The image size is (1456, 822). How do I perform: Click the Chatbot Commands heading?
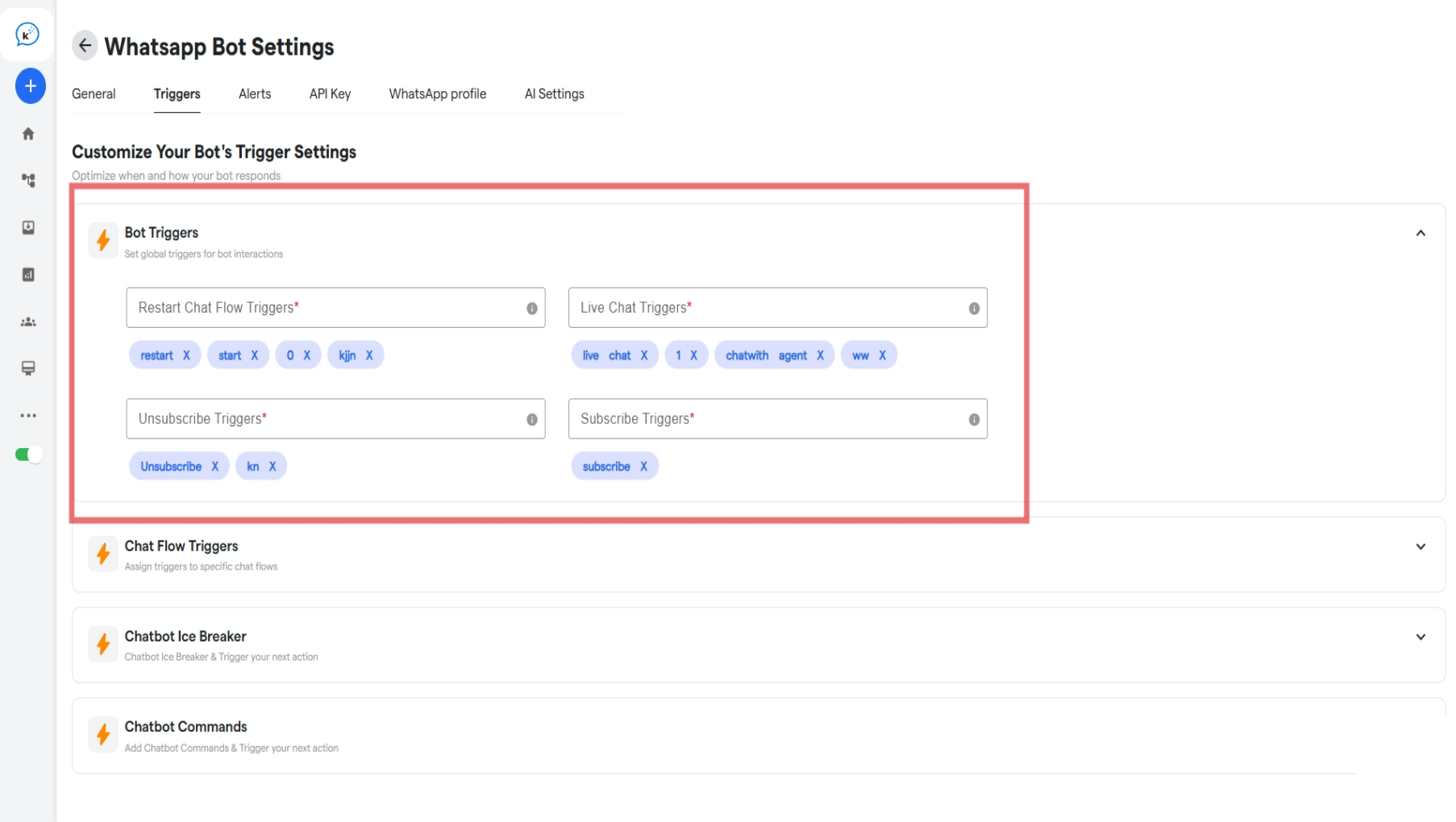click(185, 727)
